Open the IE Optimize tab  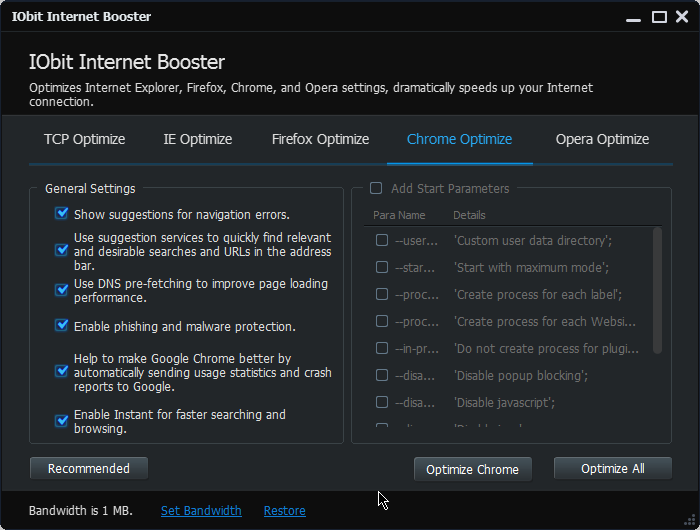pos(198,139)
